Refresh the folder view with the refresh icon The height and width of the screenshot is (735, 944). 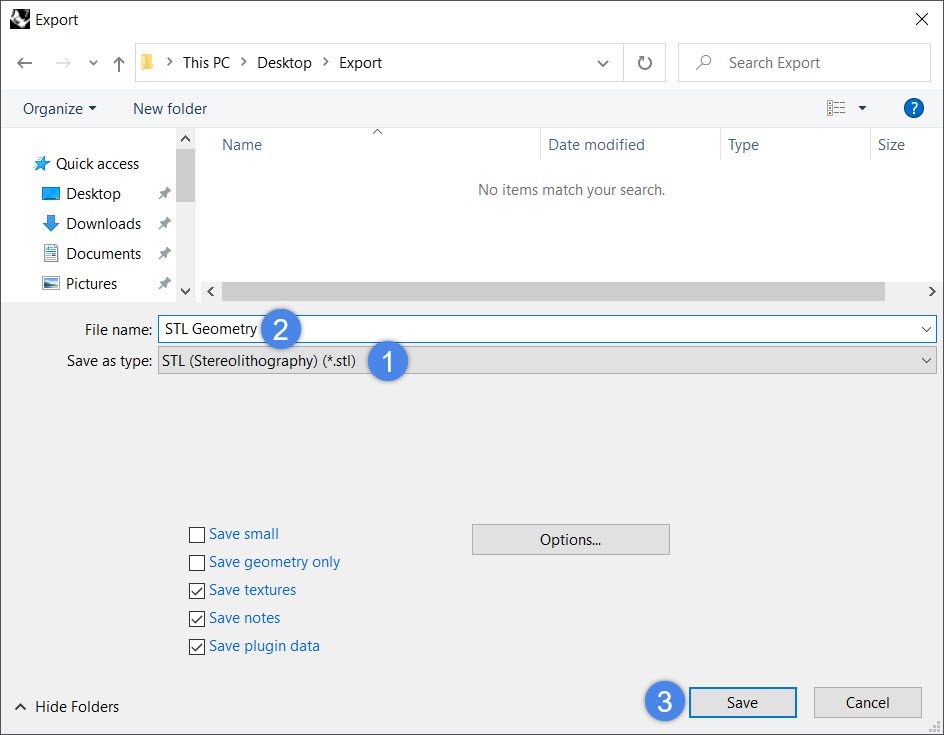pyautogui.click(x=644, y=62)
